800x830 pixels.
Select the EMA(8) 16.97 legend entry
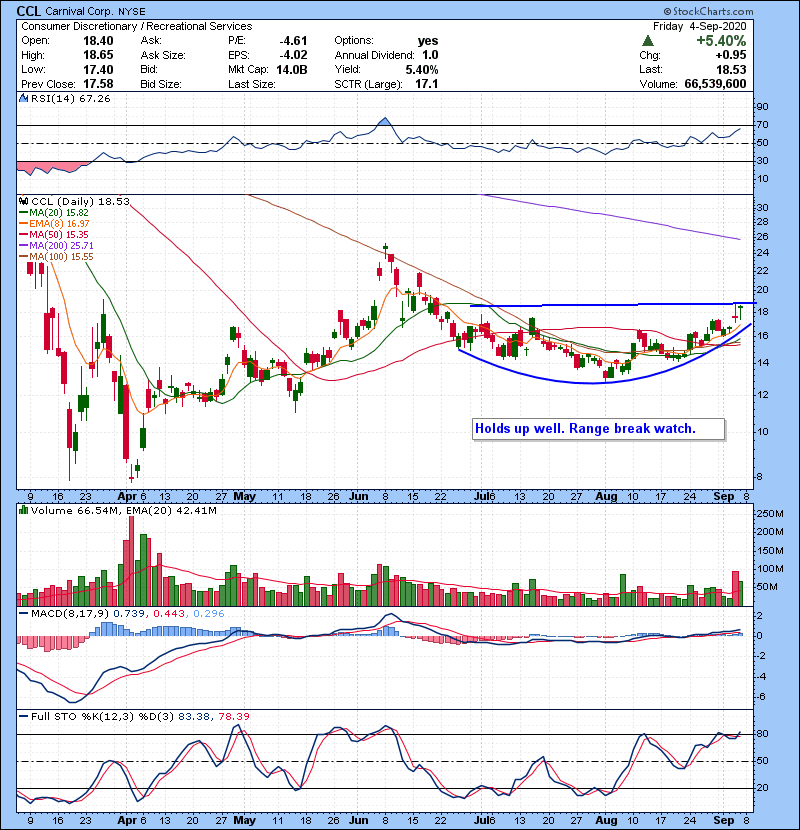click(x=54, y=223)
